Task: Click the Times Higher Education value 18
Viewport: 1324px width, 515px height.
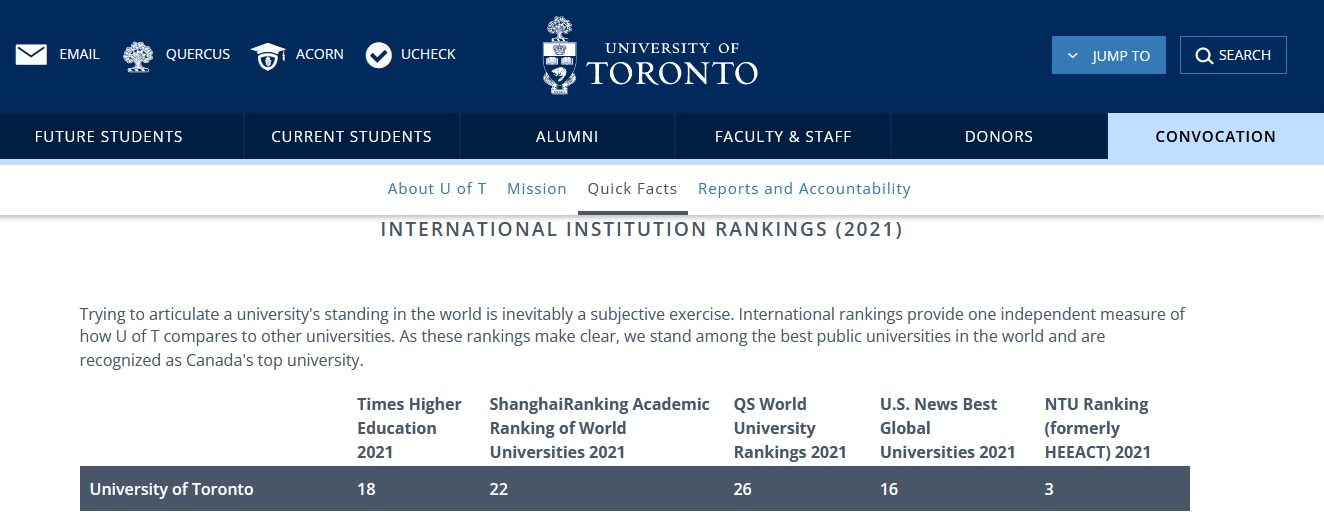Action: click(366, 489)
